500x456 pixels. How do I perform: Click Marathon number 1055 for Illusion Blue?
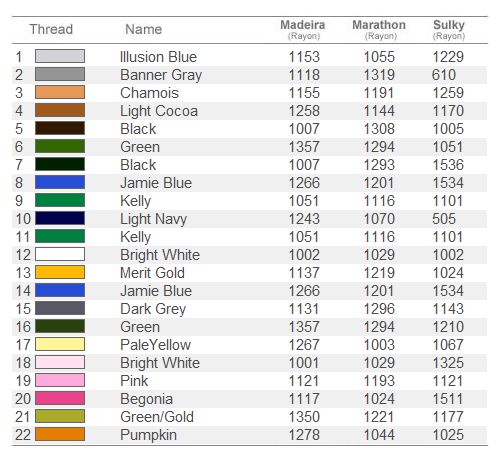(379, 57)
